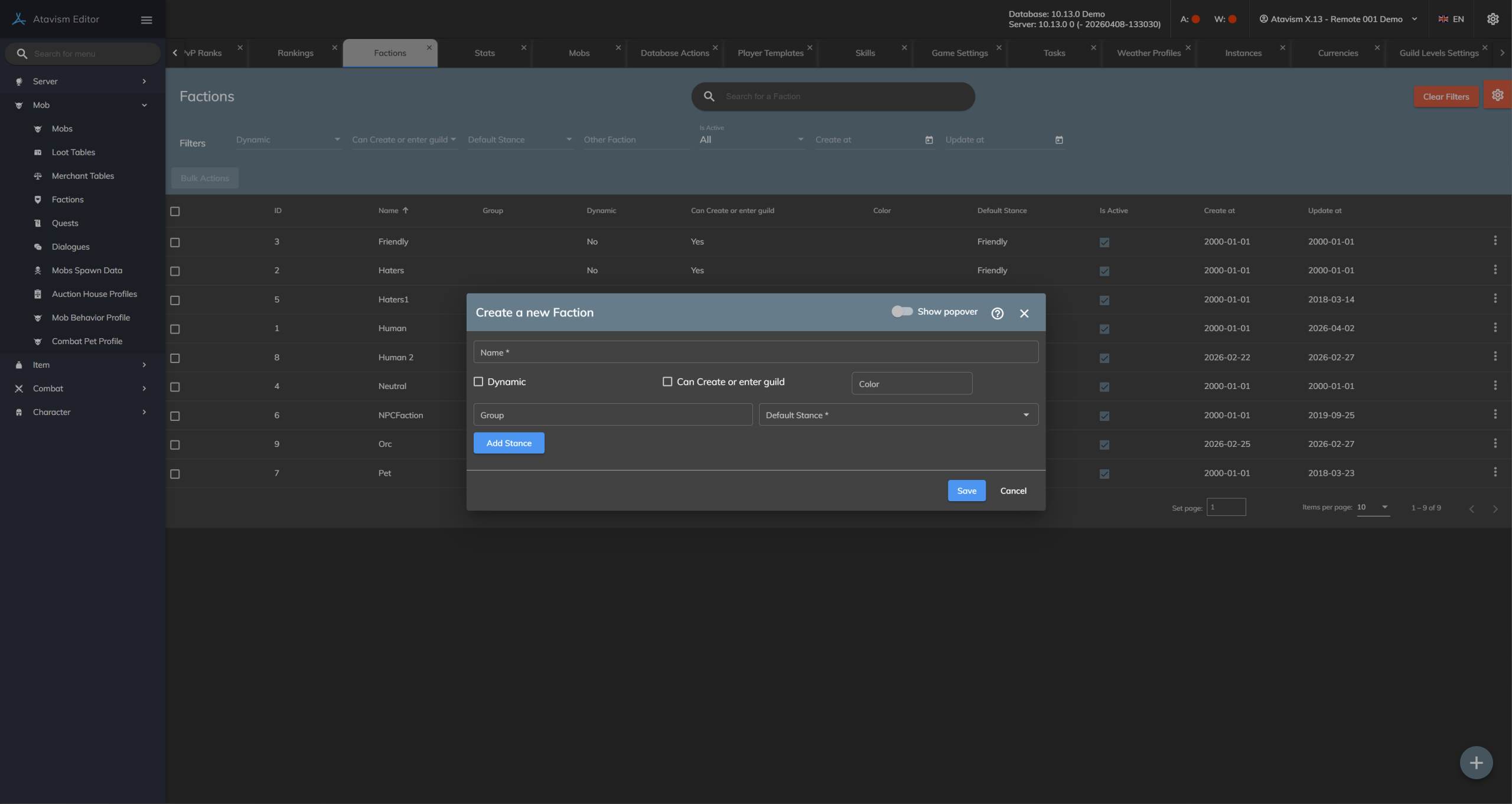The width and height of the screenshot is (1512, 804).
Task: Click the Add Stance button
Action: coord(509,443)
